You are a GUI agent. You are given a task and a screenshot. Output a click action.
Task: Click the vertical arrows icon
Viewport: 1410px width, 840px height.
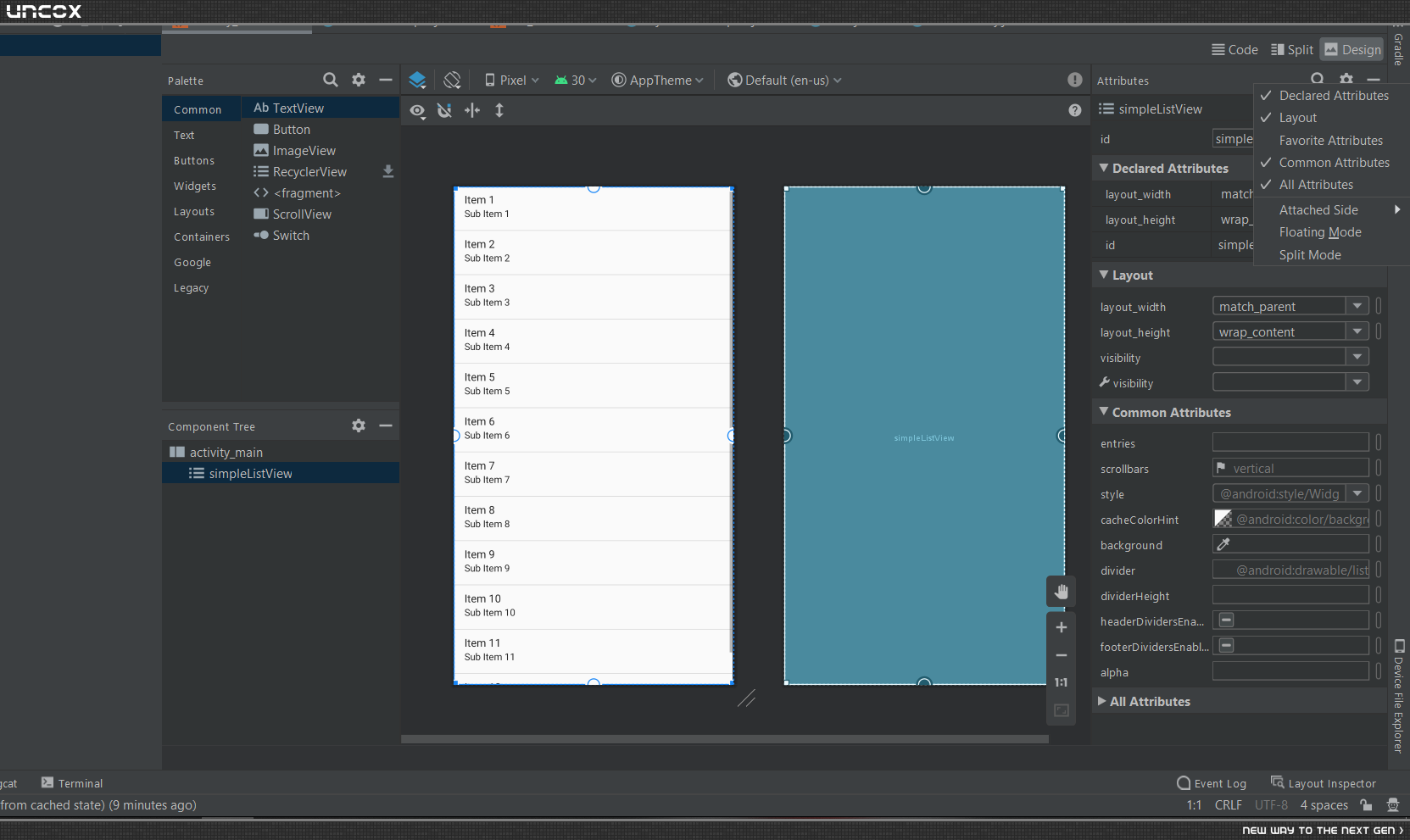(499, 110)
